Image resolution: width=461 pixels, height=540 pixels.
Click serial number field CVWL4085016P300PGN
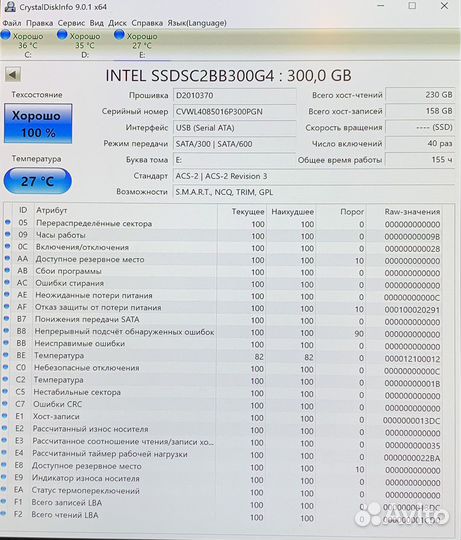point(234,112)
